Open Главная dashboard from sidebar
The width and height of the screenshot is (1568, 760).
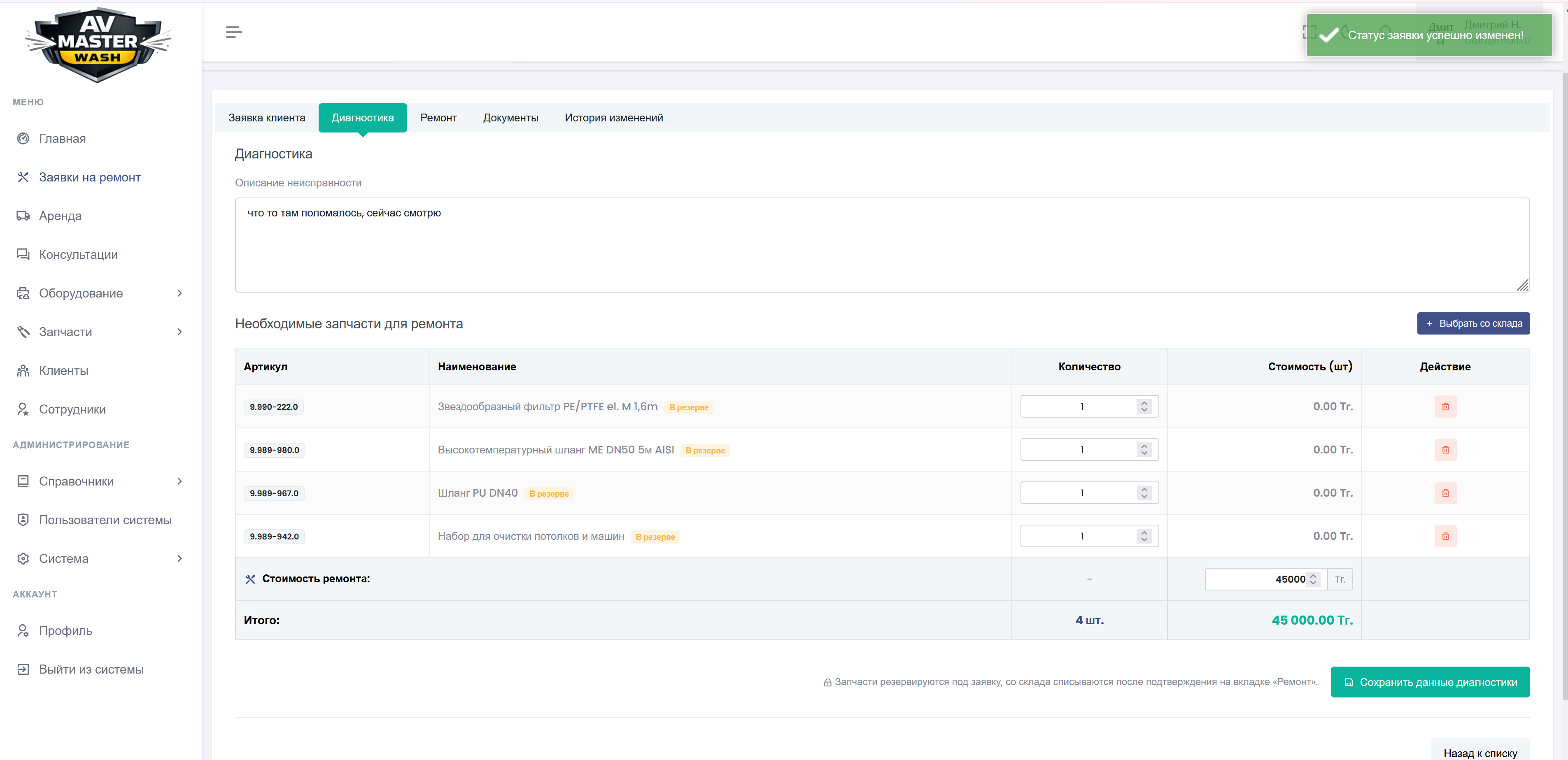[x=62, y=139]
